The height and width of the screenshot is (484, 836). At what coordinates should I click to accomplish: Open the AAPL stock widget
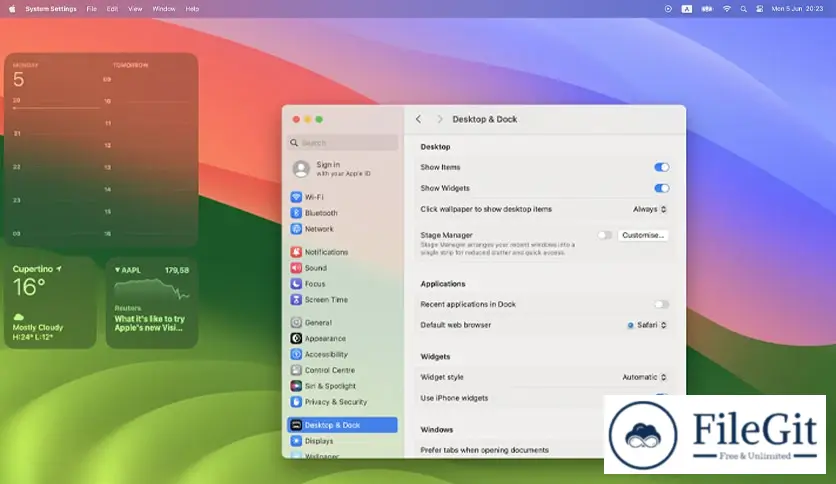click(152, 303)
